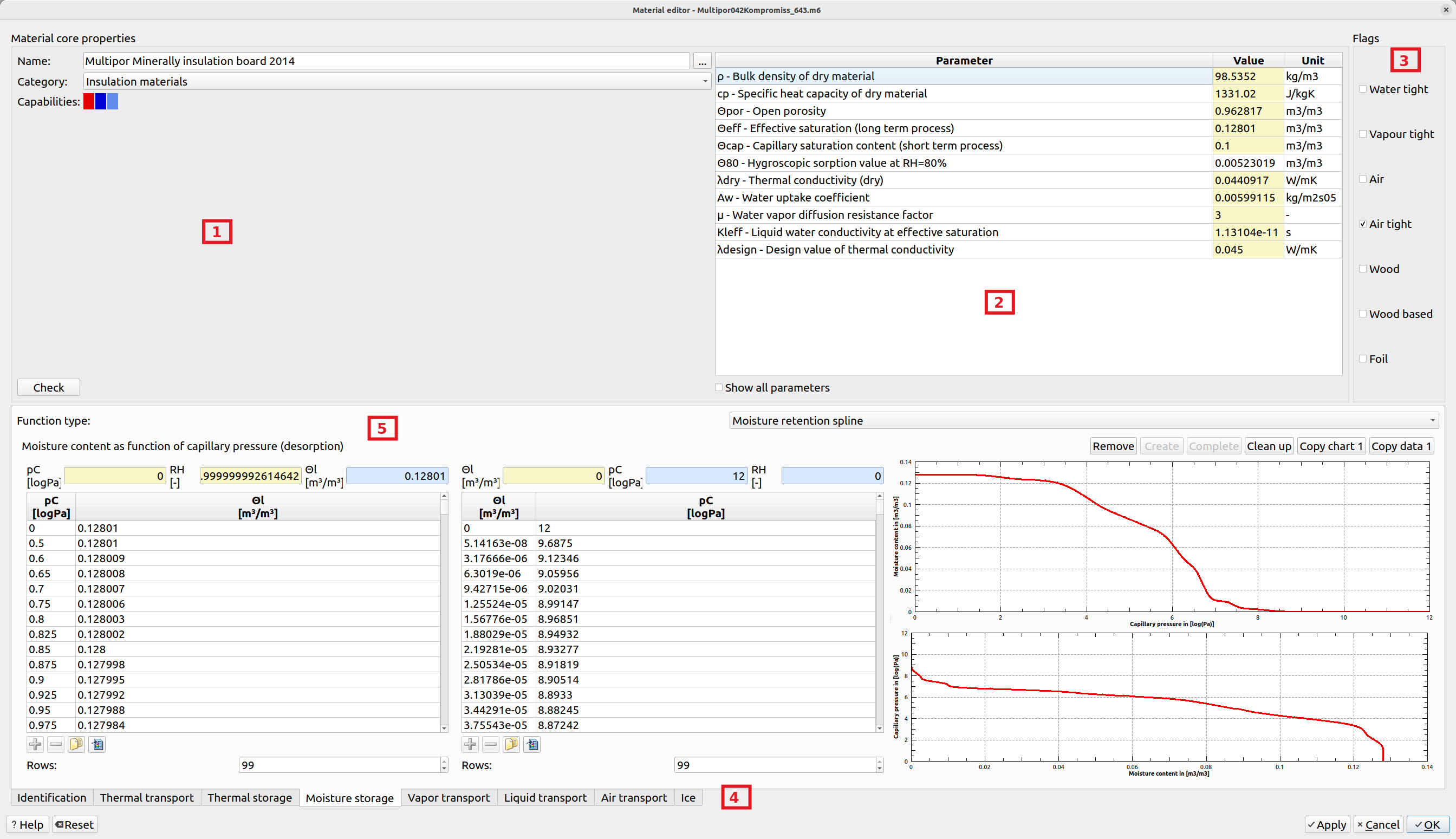The image size is (1456, 839).
Task: Click the red capability swatch
Action: 89,101
